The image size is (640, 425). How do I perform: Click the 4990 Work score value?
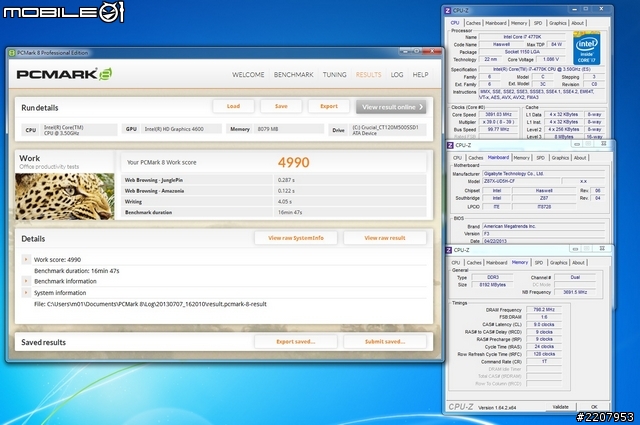(293, 162)
